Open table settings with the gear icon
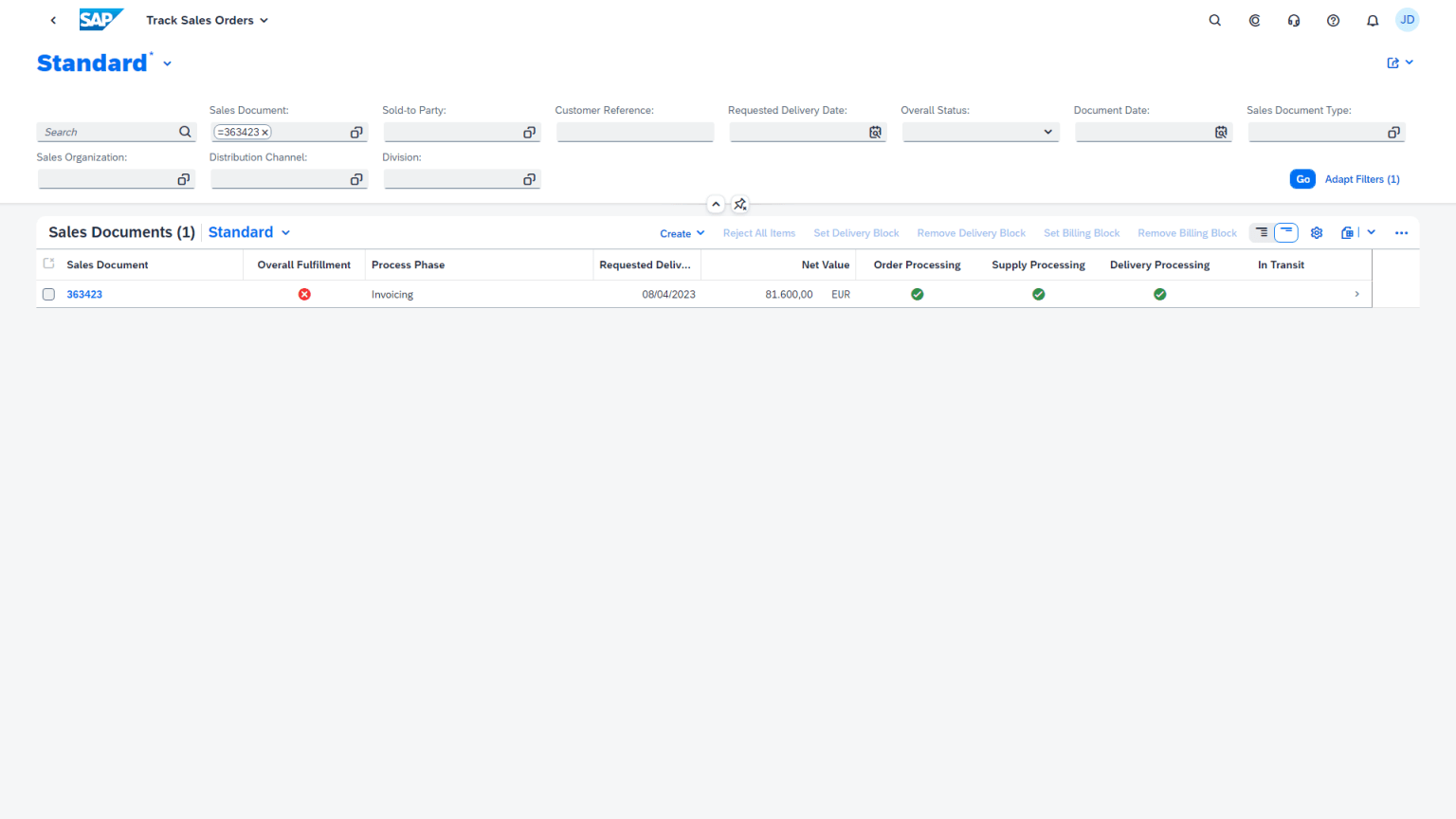The width and height of the screenshot is (1456, 819). tap(1316, 232)
